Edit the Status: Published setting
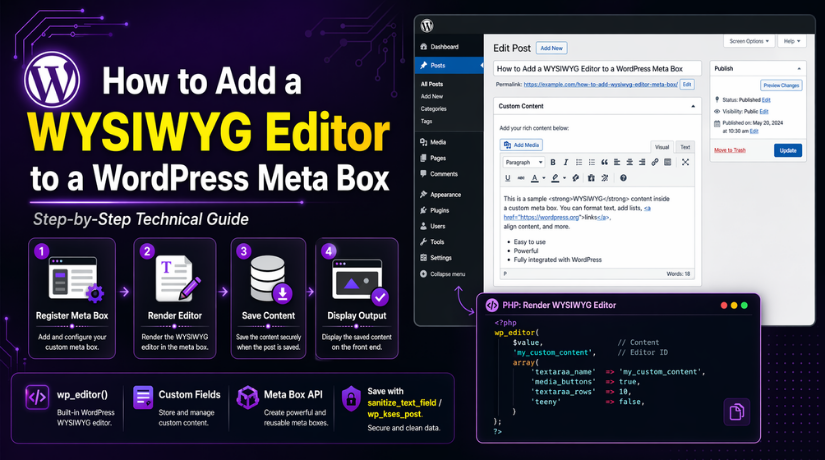 coord(766,99)
